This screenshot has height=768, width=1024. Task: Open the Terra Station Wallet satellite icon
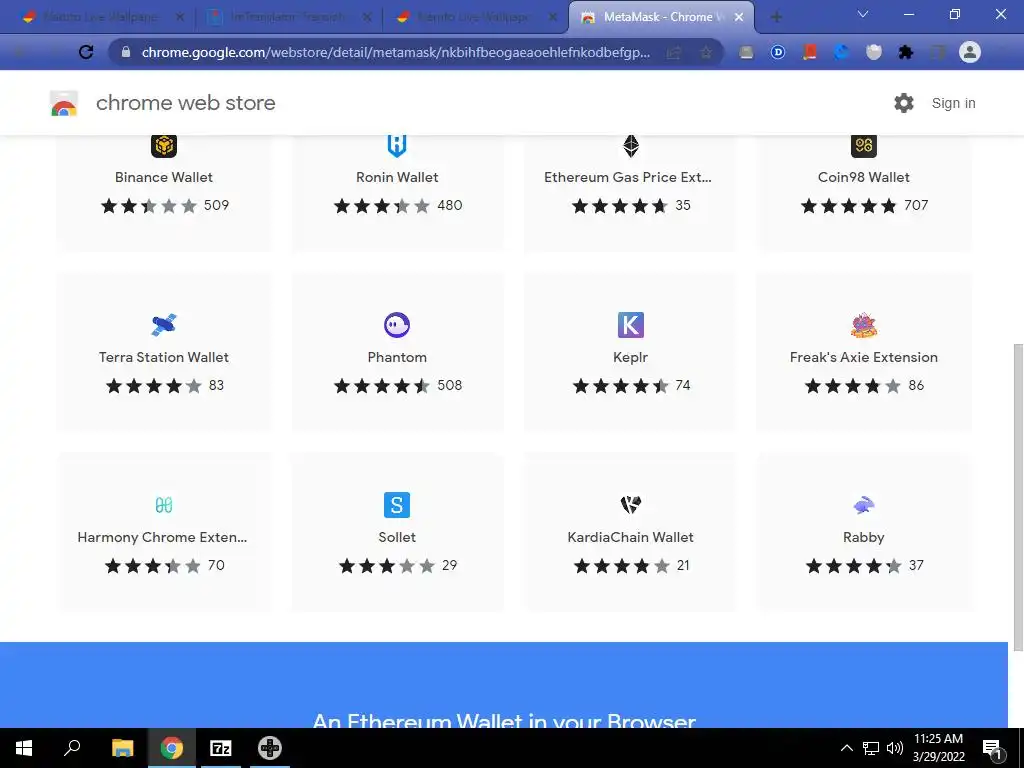tap(164, 325)
